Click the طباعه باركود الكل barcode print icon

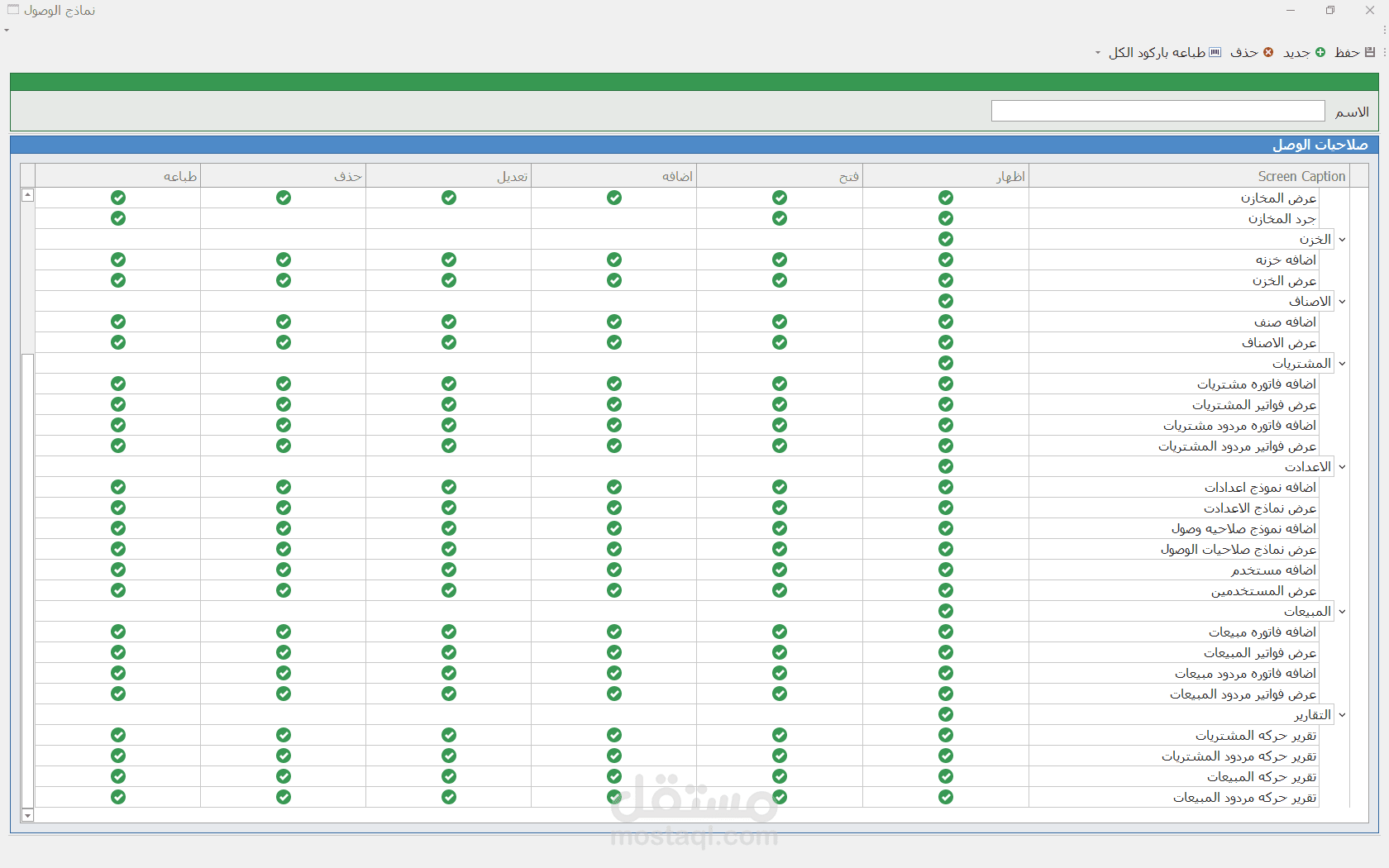click(x=1215, y=52)
